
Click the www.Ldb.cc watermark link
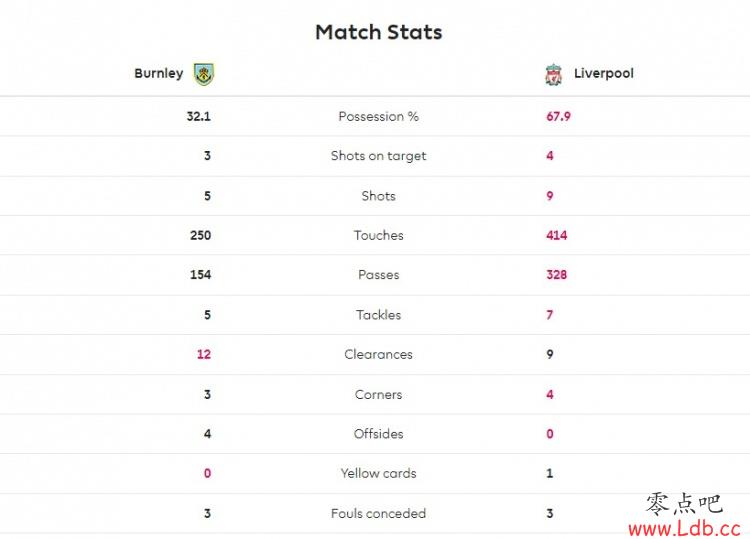coord(684,528)
